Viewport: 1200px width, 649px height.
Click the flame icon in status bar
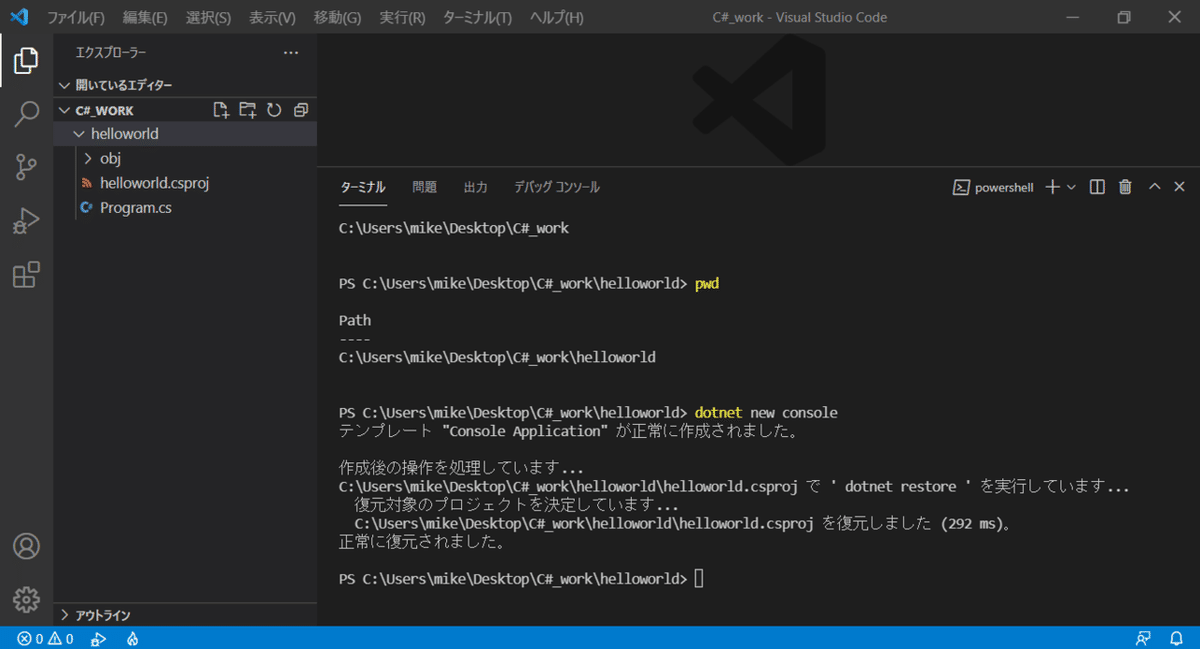(132, 638)
